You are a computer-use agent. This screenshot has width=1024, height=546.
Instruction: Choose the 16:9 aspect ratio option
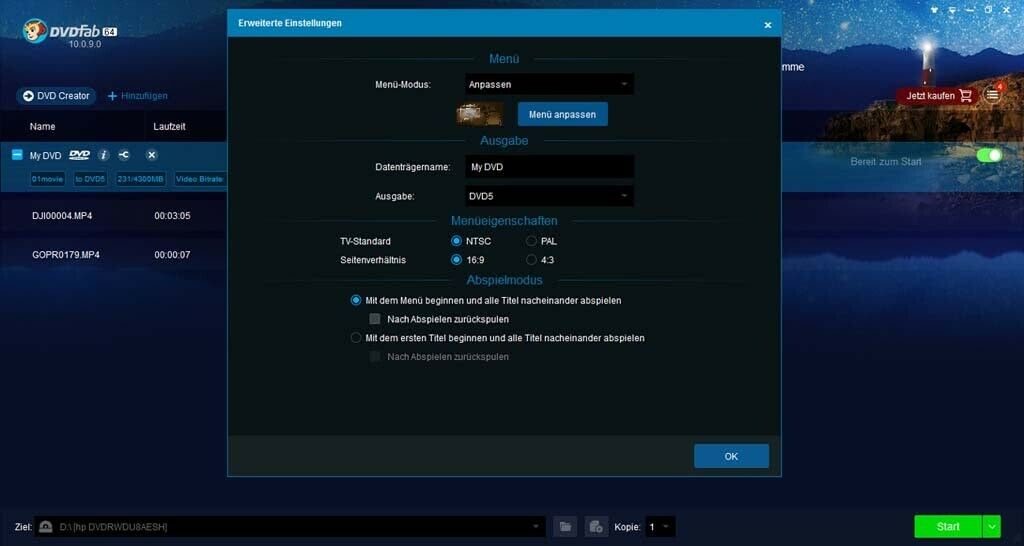(456, 260)
